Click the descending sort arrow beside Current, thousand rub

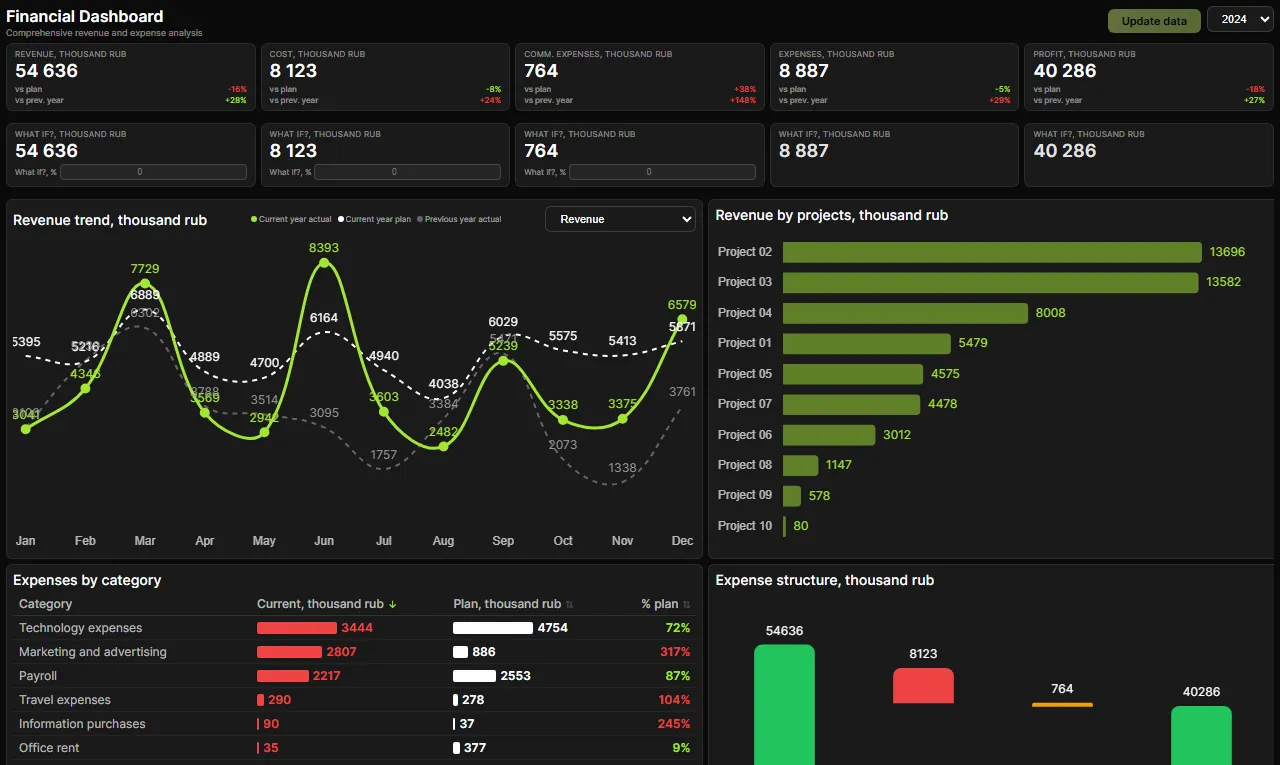coord(393,604)
